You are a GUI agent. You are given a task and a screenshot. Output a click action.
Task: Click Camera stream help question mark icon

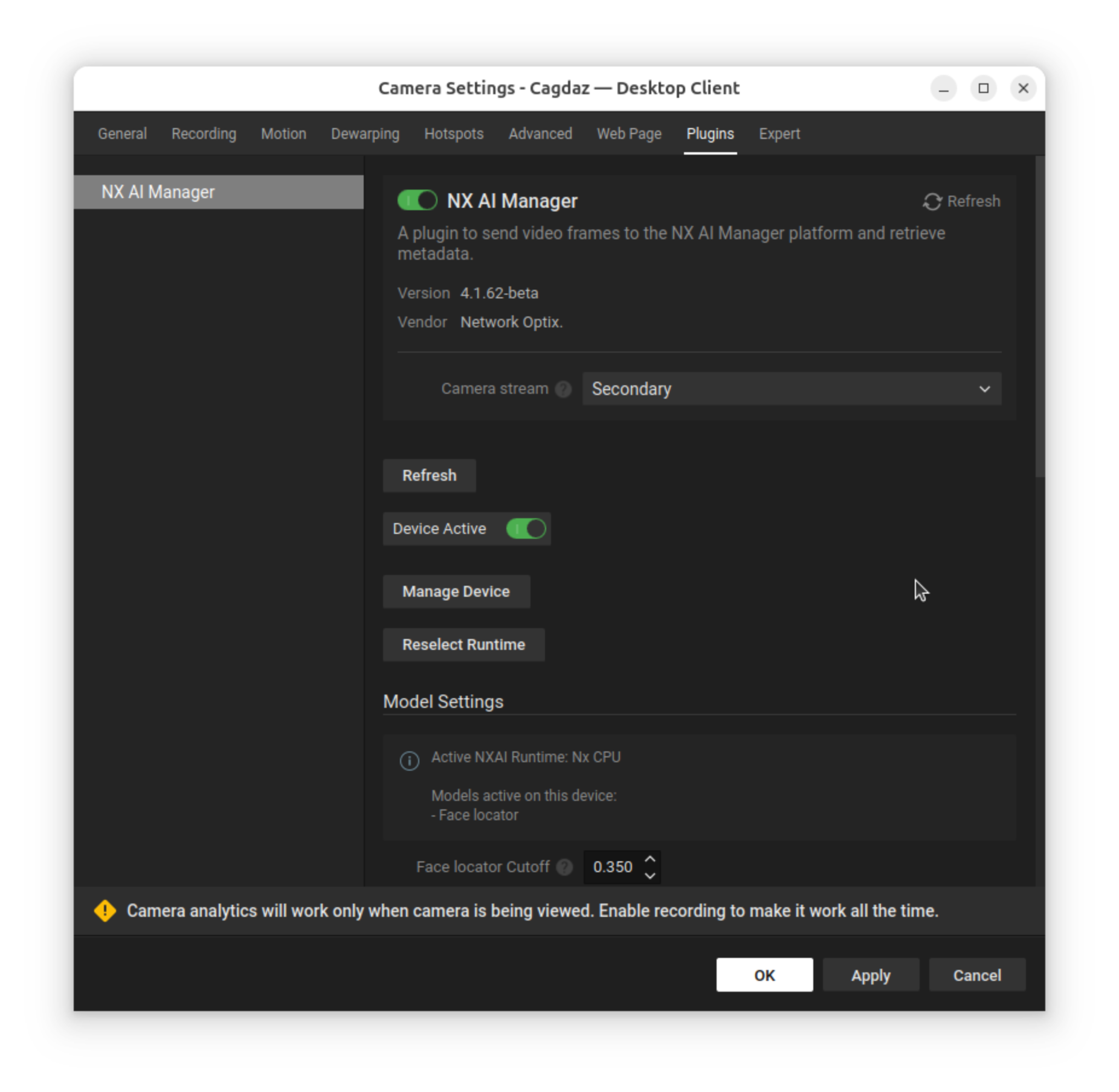[x=563, y=389]
